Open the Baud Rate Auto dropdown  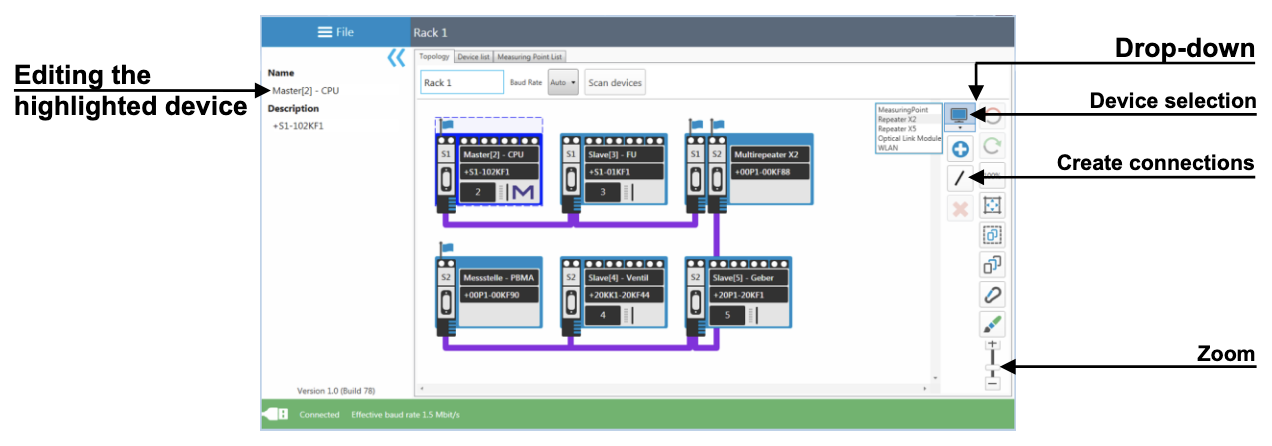[564, 83]
